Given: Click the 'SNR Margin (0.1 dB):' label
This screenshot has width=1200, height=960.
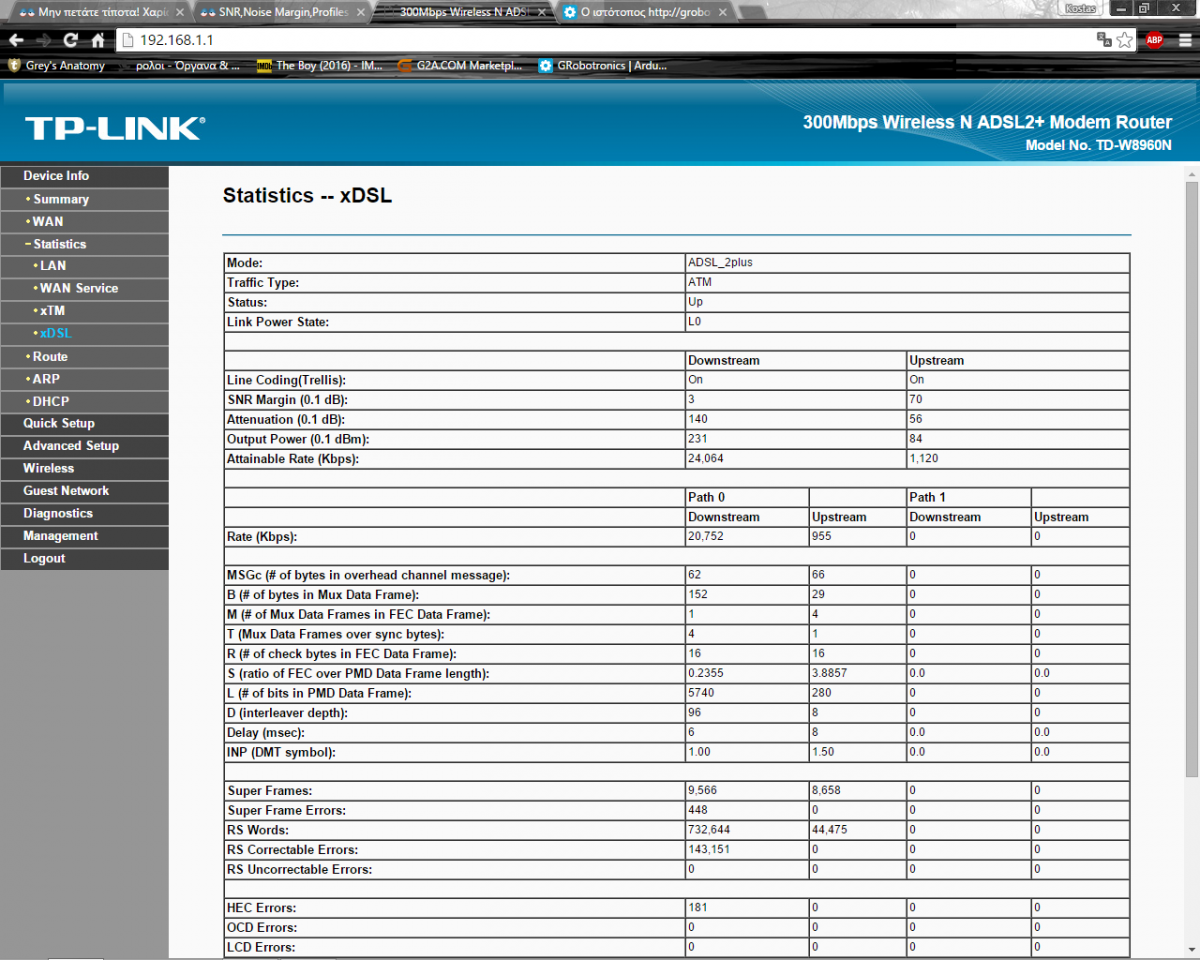Looking at the screenshot, I should [287, 400].
